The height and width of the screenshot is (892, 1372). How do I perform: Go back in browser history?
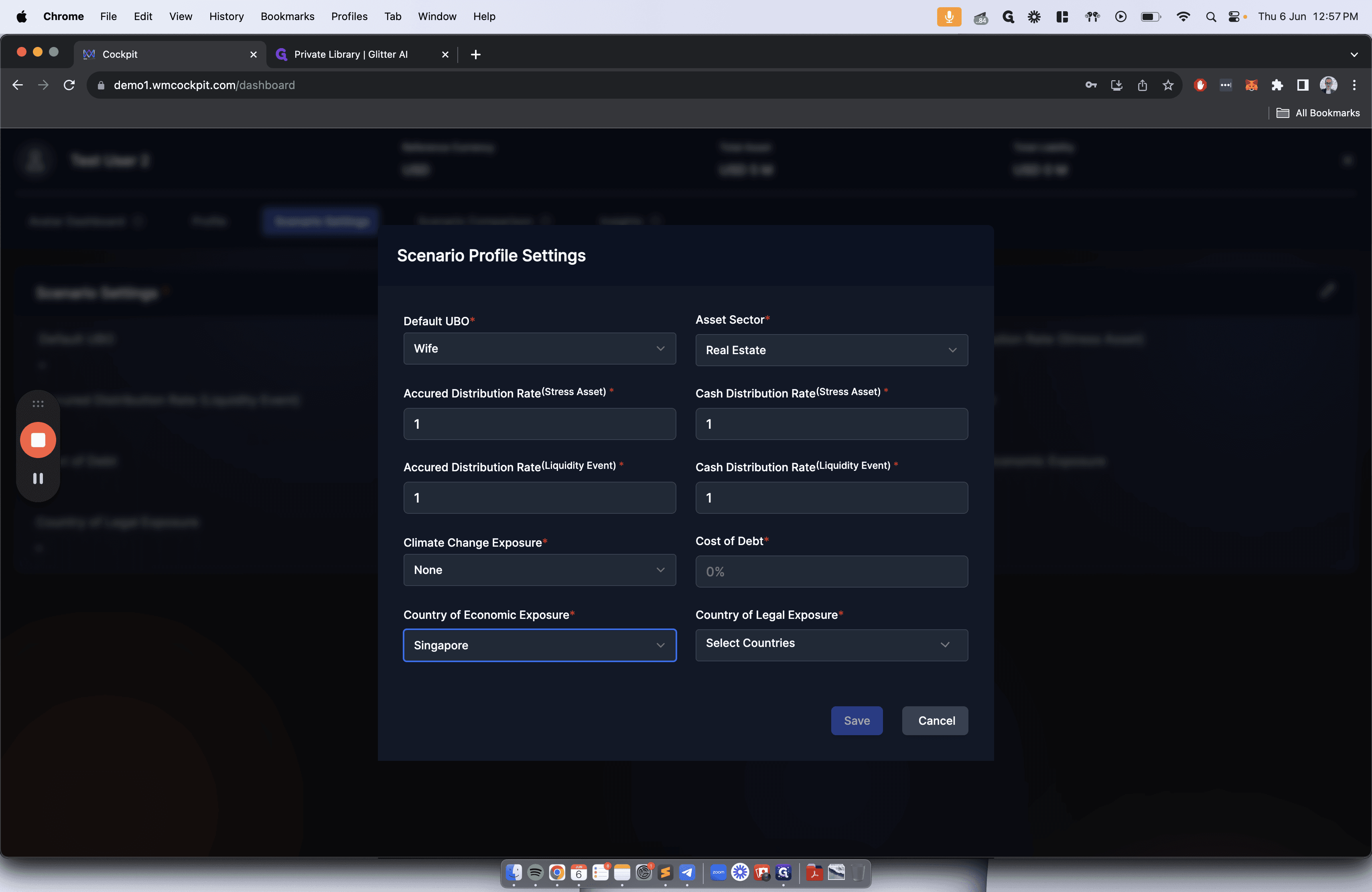18,85
